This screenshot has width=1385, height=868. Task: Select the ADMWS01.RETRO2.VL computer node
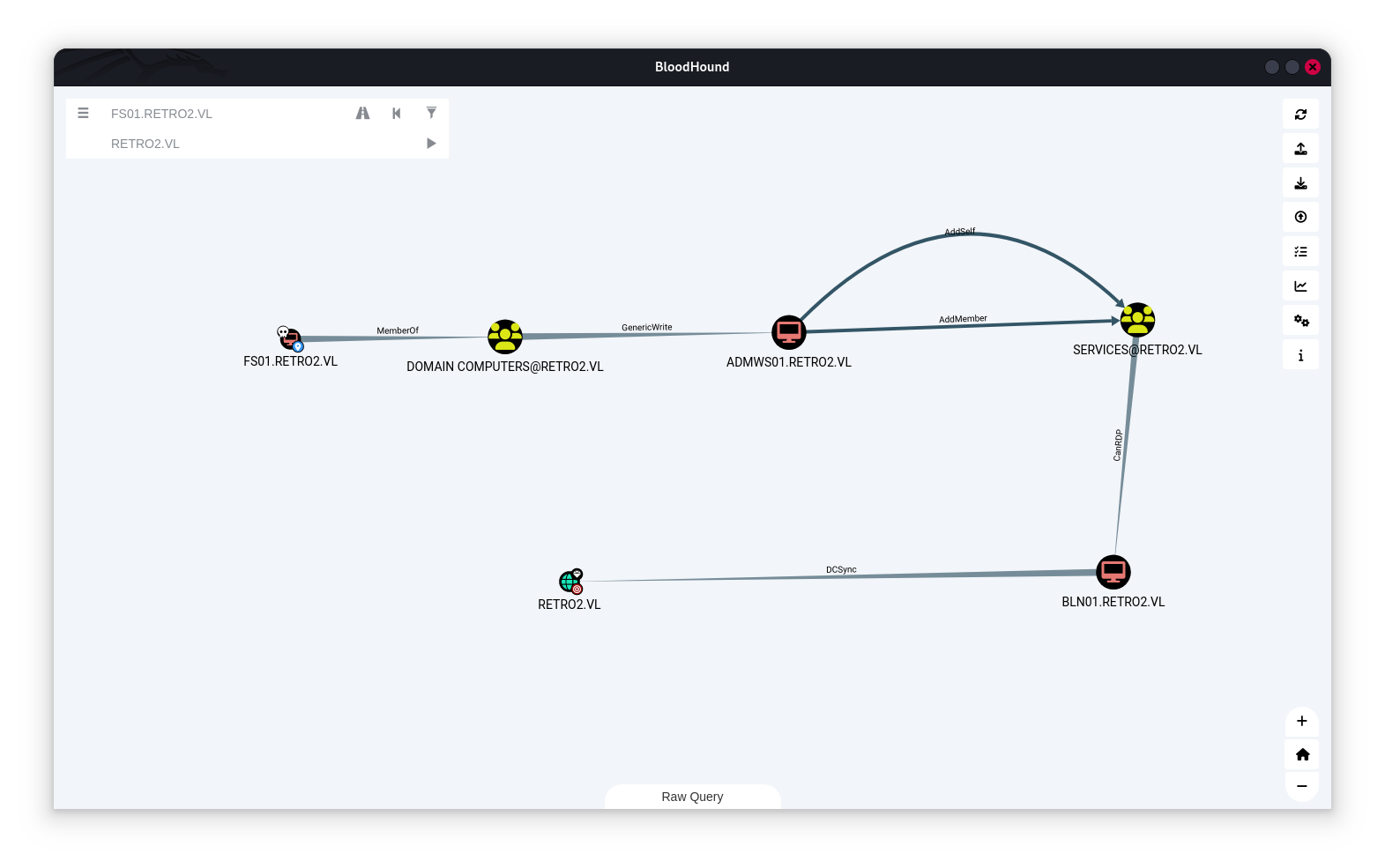[789, 332]
